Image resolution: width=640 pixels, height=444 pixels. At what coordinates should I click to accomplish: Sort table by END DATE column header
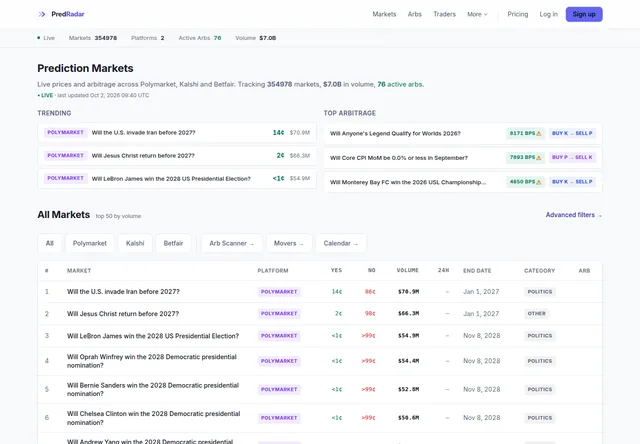(x=477, y=271)
